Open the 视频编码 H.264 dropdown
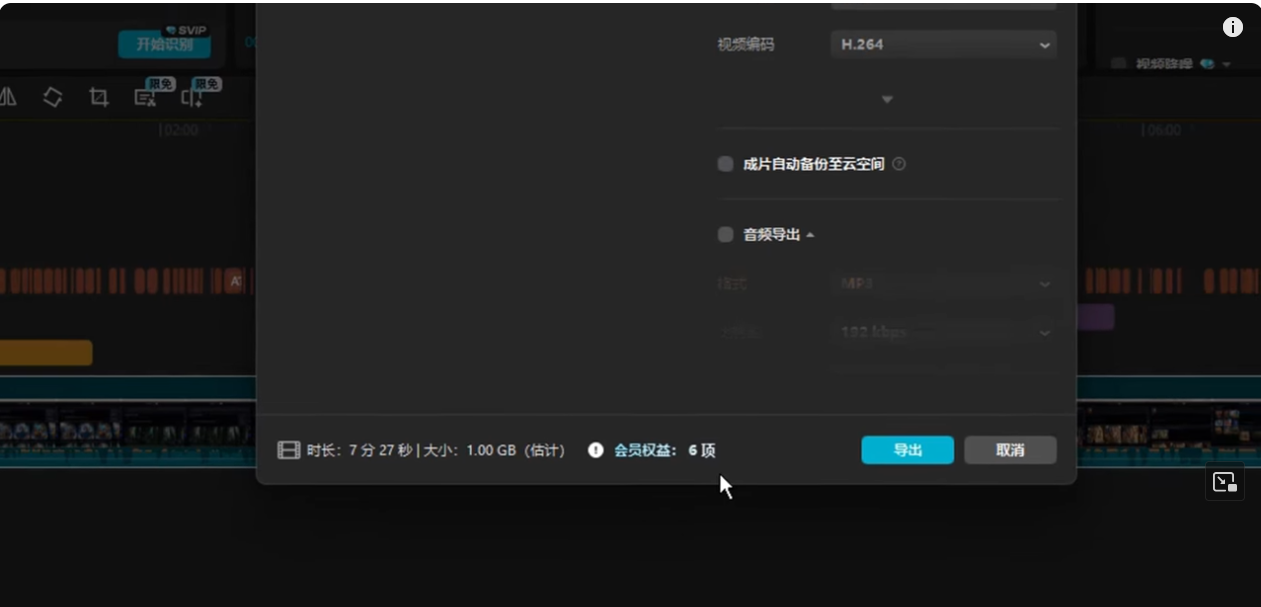The image size is (1261, 607). click(x=943, y=45)
